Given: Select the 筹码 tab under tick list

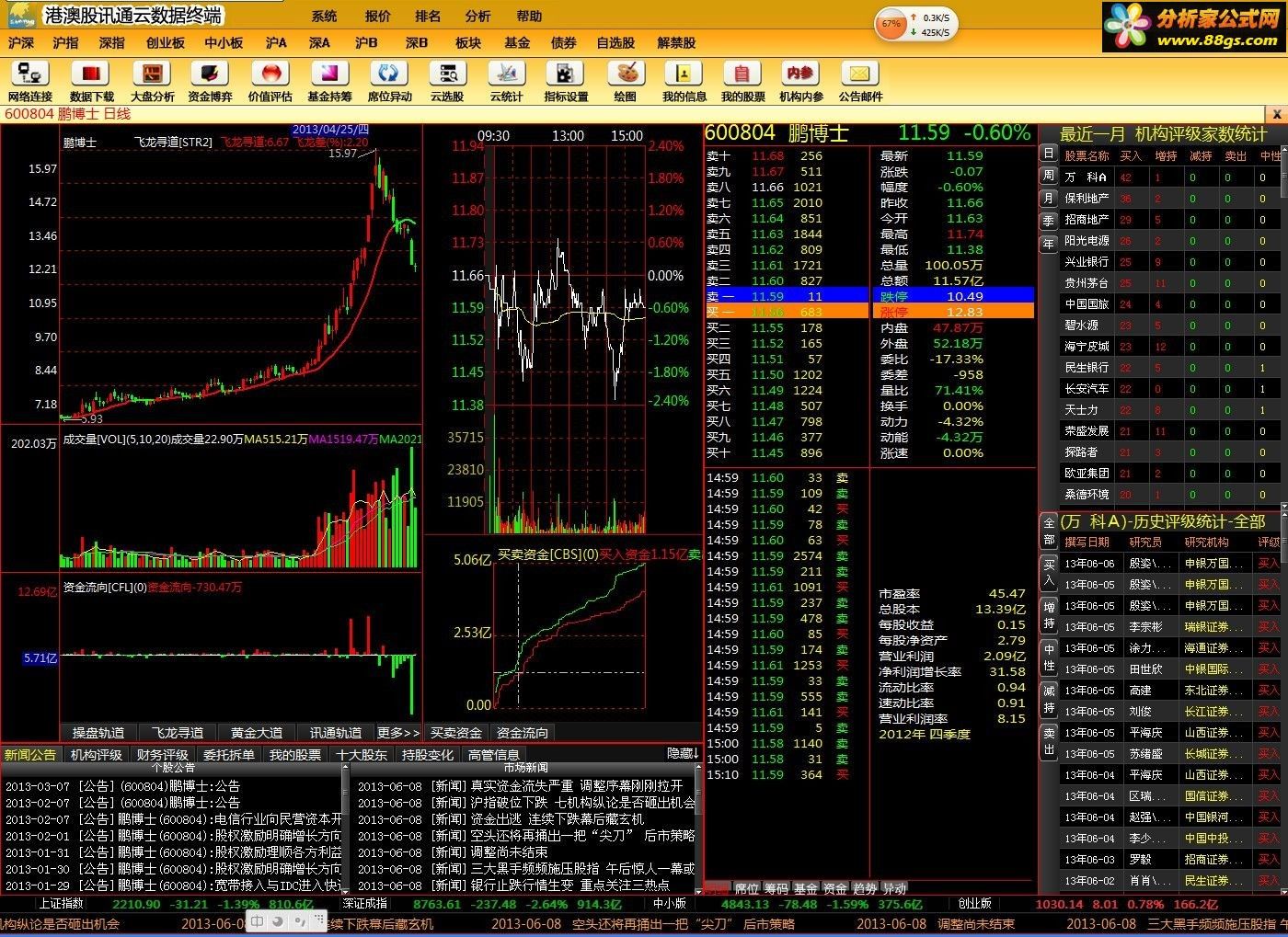Looking at the screenshot, I should click(776, 889).
